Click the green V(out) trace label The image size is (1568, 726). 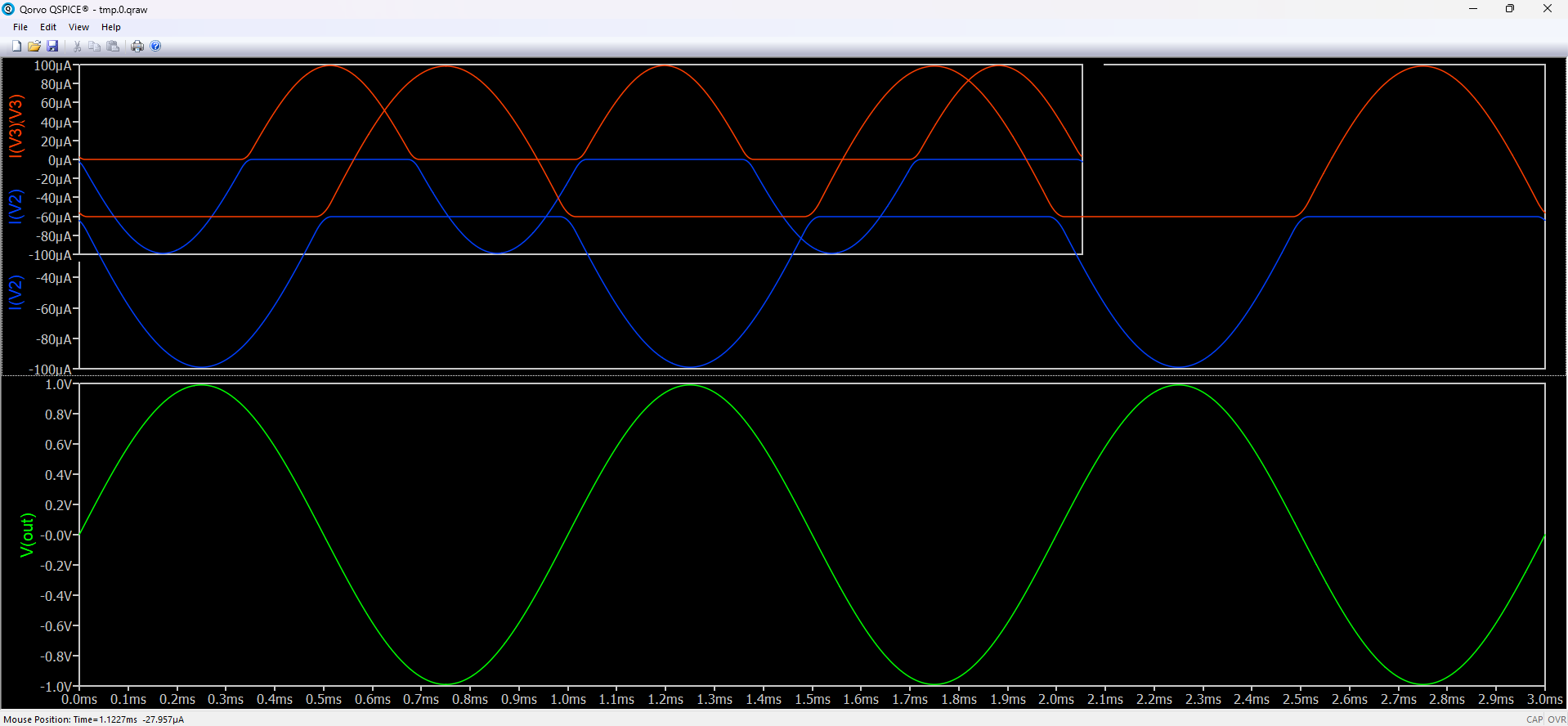tap(27, 535)
